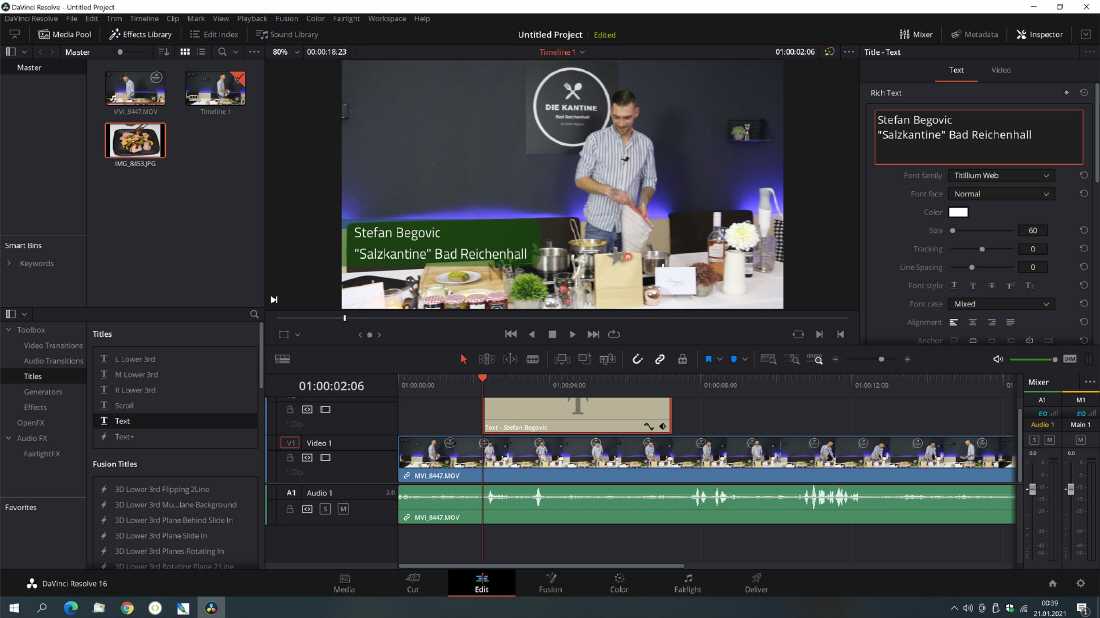Open Chrome from the Windows taskbar
This screenshot has width=1100, height=618.
(127, 608)
